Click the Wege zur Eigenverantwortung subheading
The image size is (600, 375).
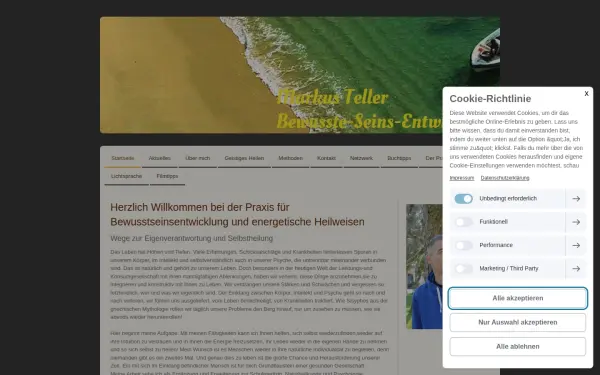click(x=192, y=238)
